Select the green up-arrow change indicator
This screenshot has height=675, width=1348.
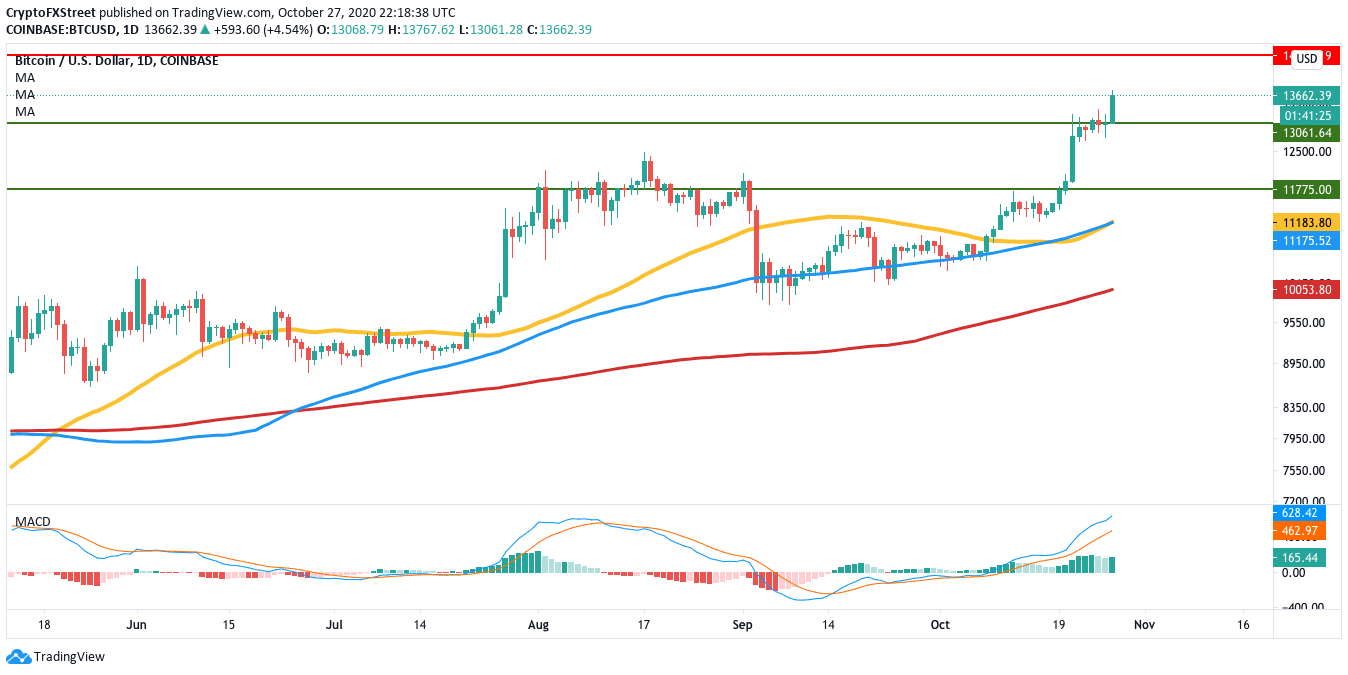[205, 29]
